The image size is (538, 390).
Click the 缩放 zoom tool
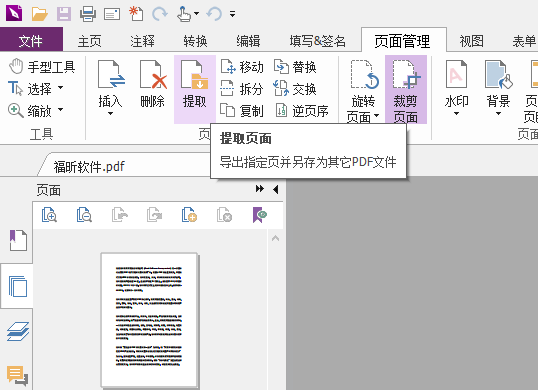30,110
